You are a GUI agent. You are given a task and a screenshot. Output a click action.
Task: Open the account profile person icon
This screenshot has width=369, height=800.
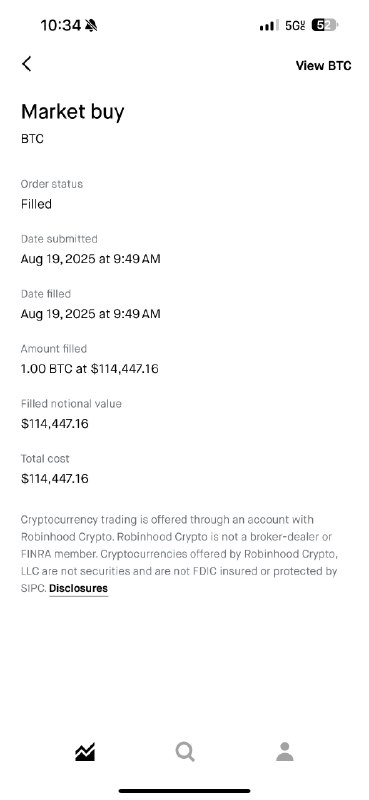pyautogui.click(x=285, y=752)
